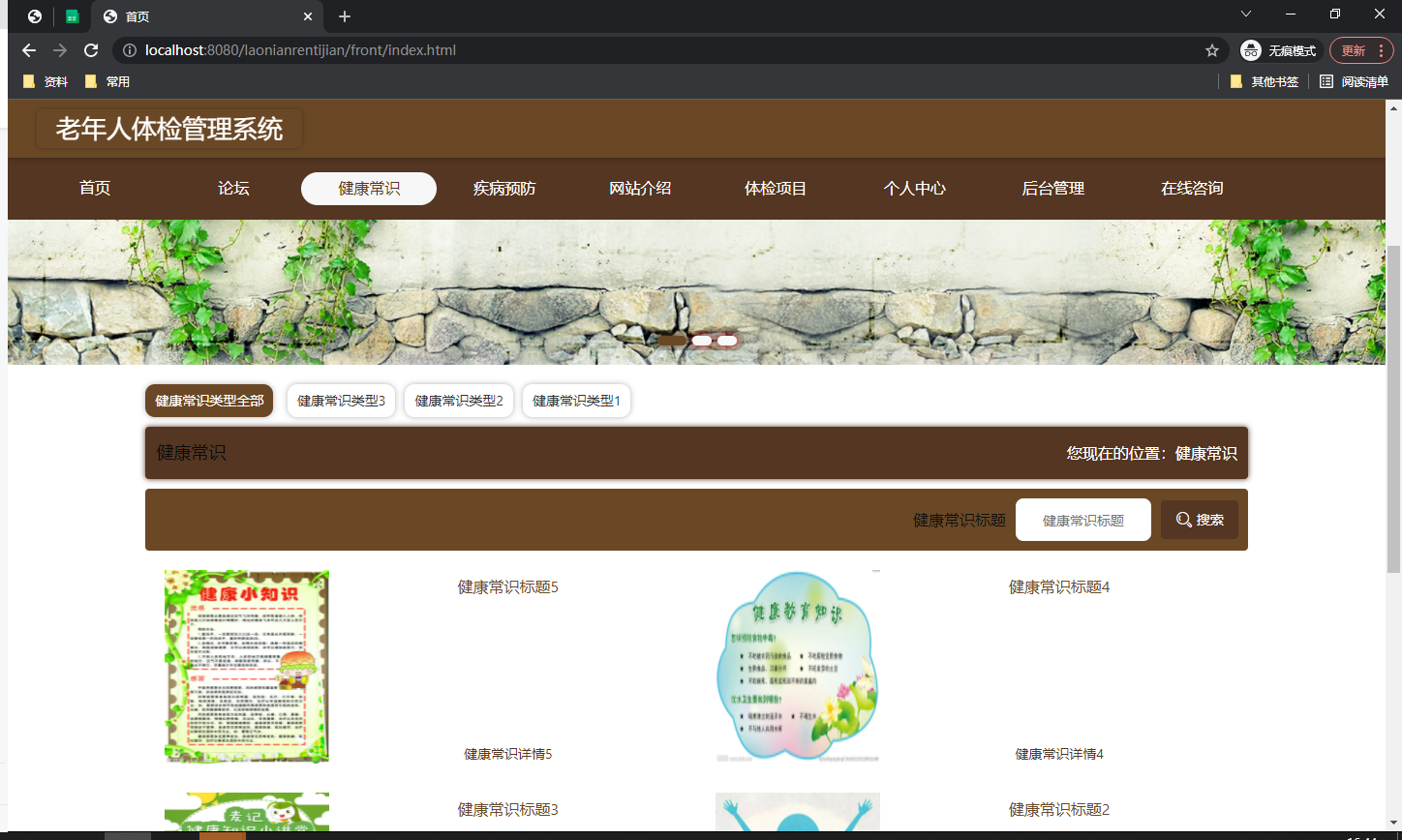Open the 网站介绍 navigation item
The height and width of the screenshot is (840, 1402).
tap(640, 189)
